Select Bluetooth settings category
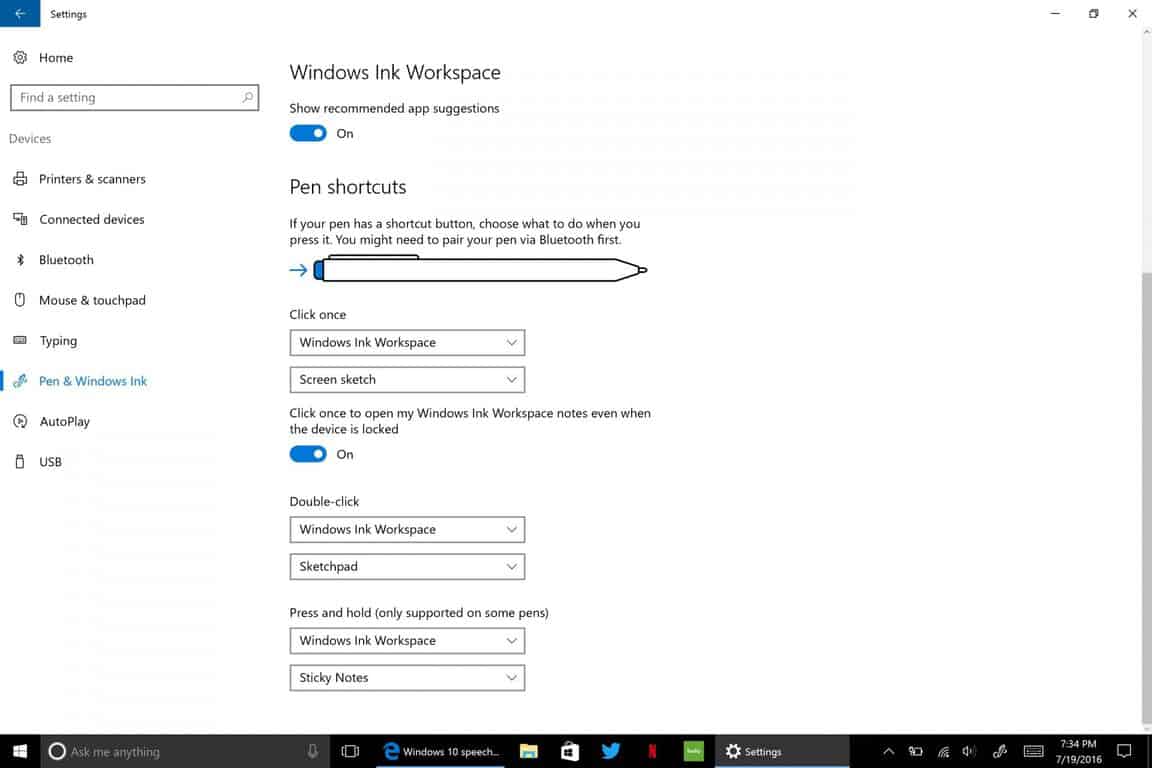 point(66,259)
